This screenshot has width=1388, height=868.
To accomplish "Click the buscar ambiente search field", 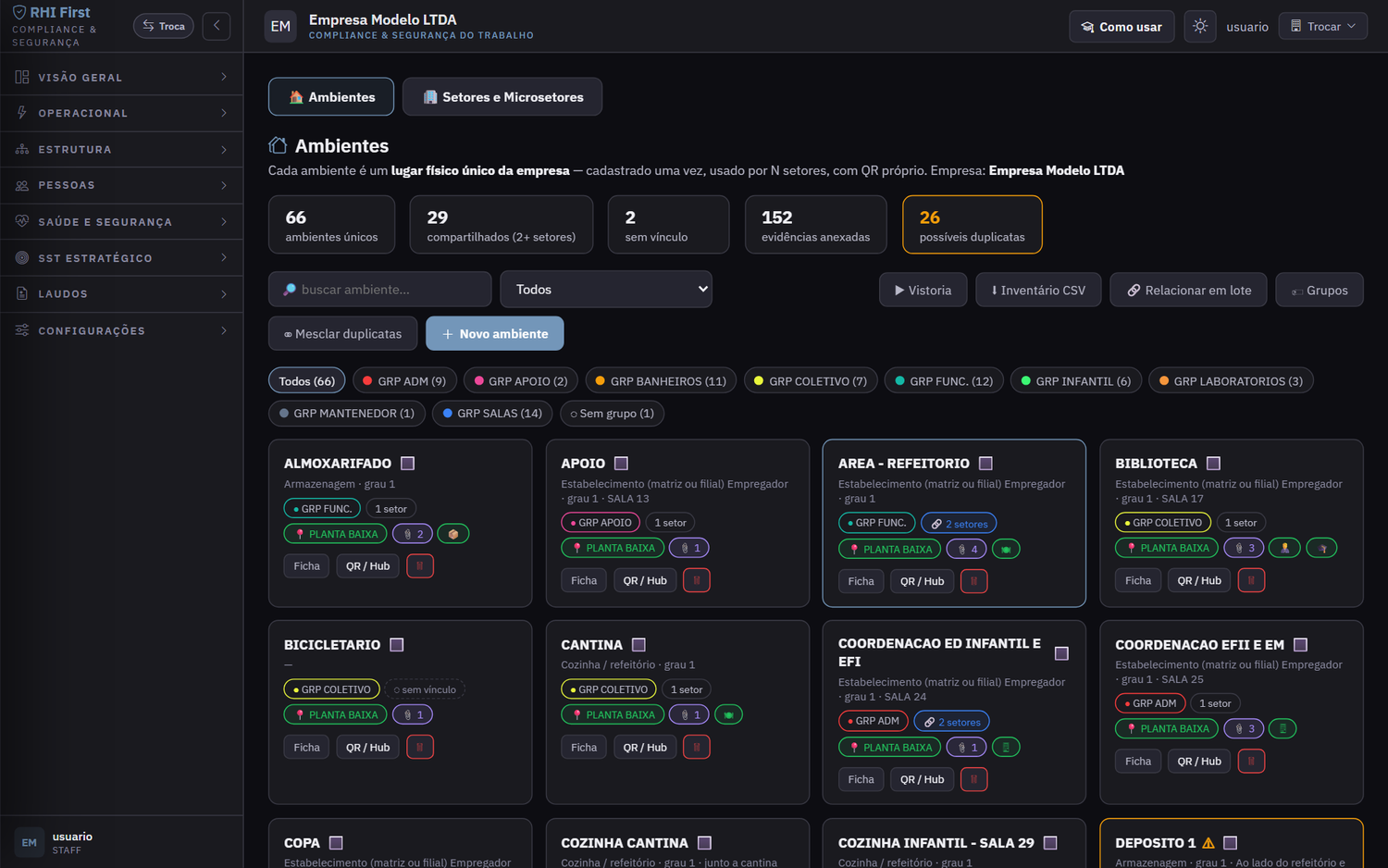I will (380, 289).
